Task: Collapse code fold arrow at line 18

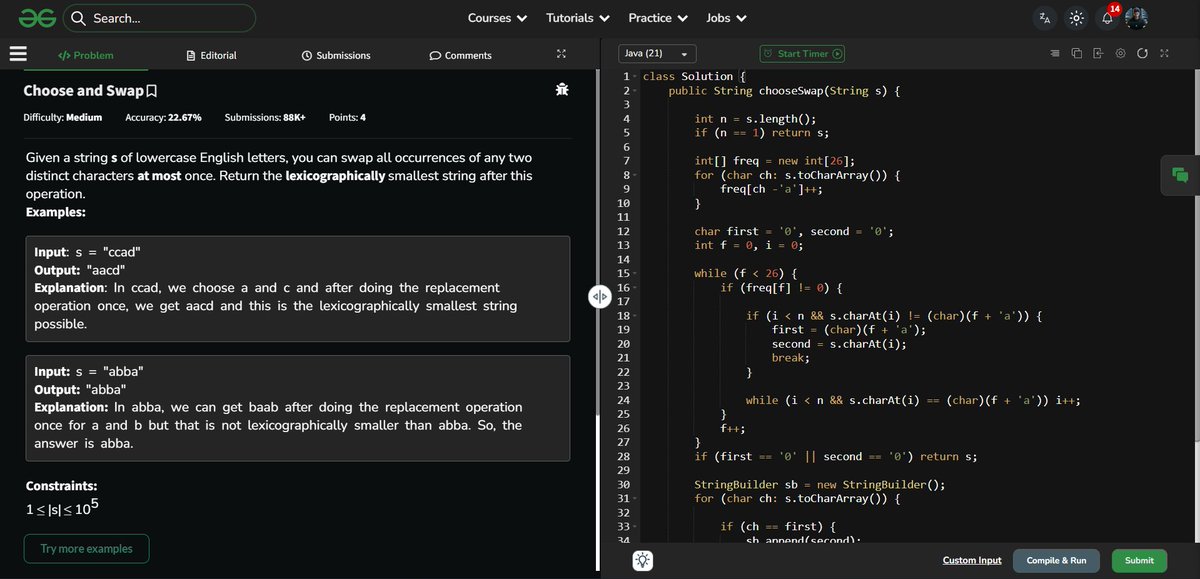Action: [x=635, y=316]
